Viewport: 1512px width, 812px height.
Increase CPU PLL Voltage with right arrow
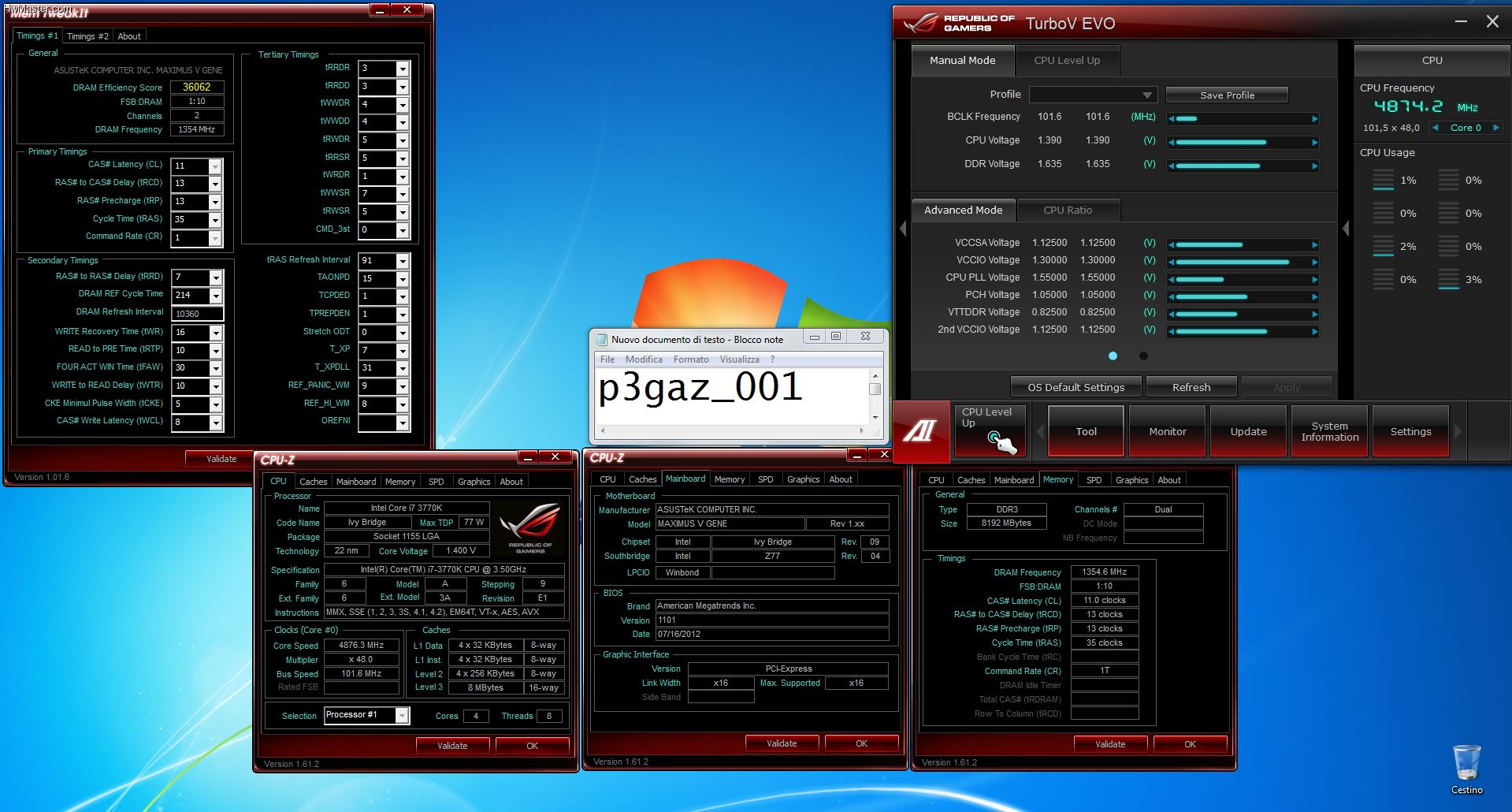point(1314,280)
